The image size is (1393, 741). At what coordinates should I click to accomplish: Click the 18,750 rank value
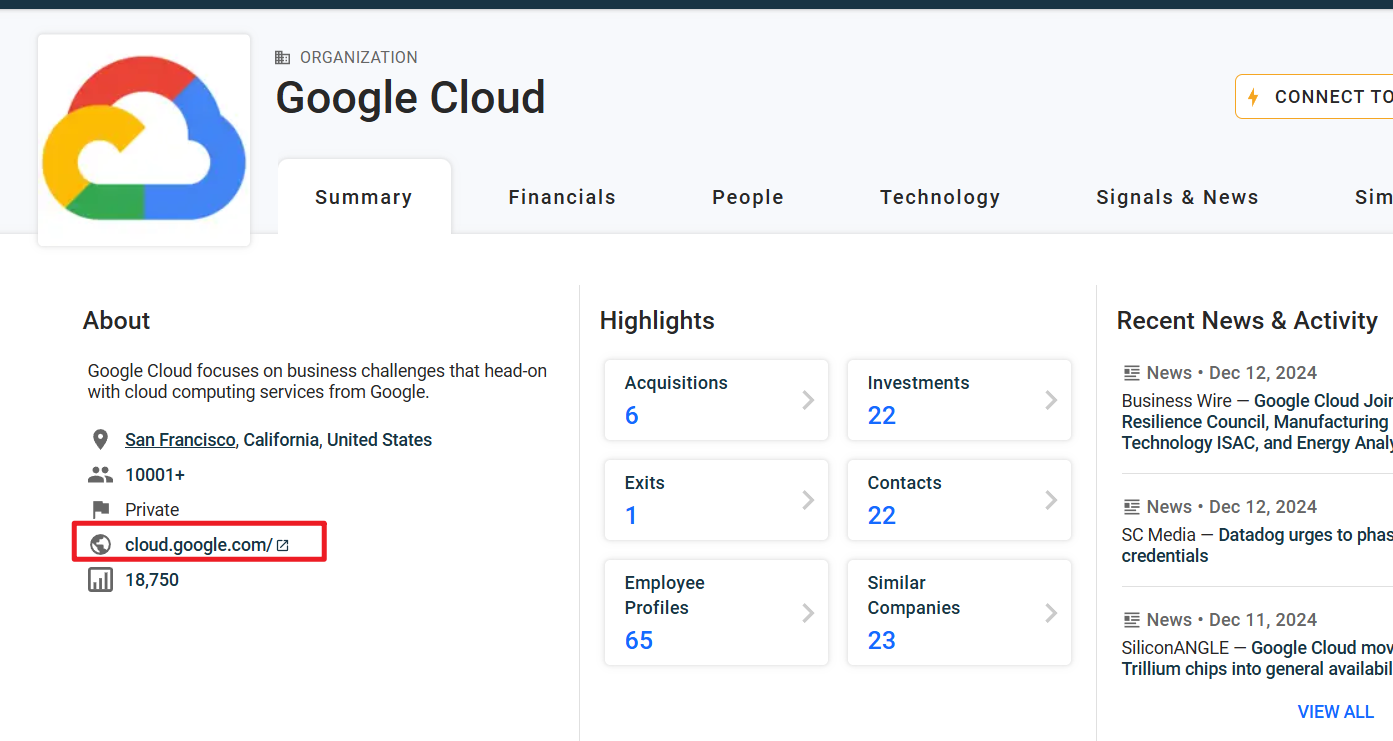click(x=152, y=580)
